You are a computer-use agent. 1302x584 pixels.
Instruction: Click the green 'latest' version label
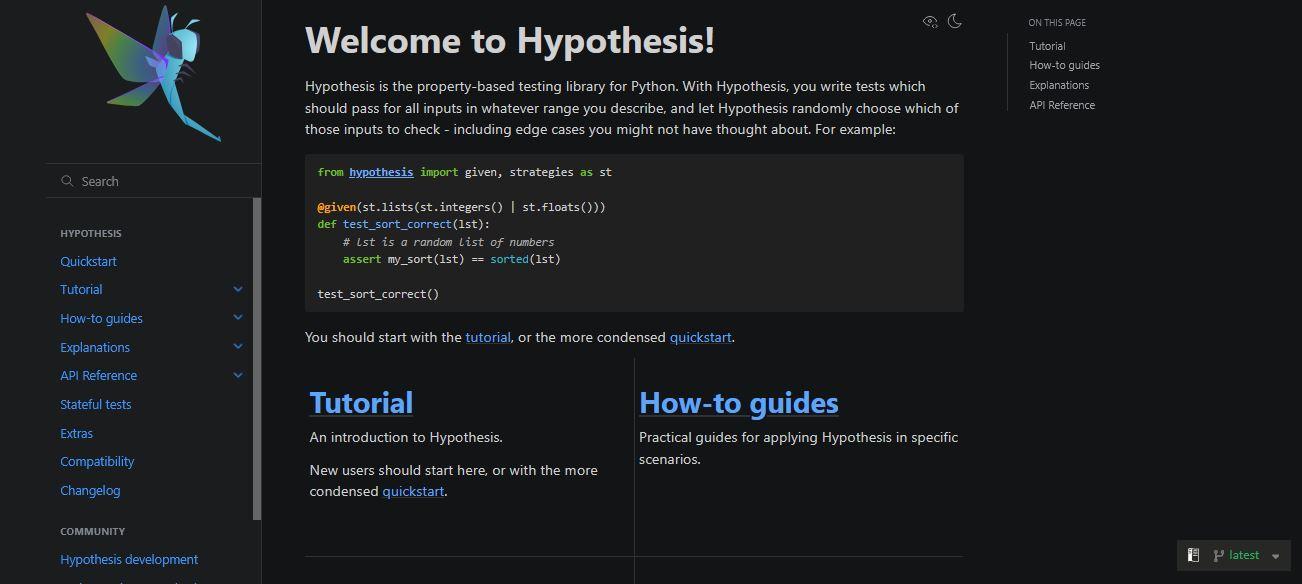point(1244,555)
